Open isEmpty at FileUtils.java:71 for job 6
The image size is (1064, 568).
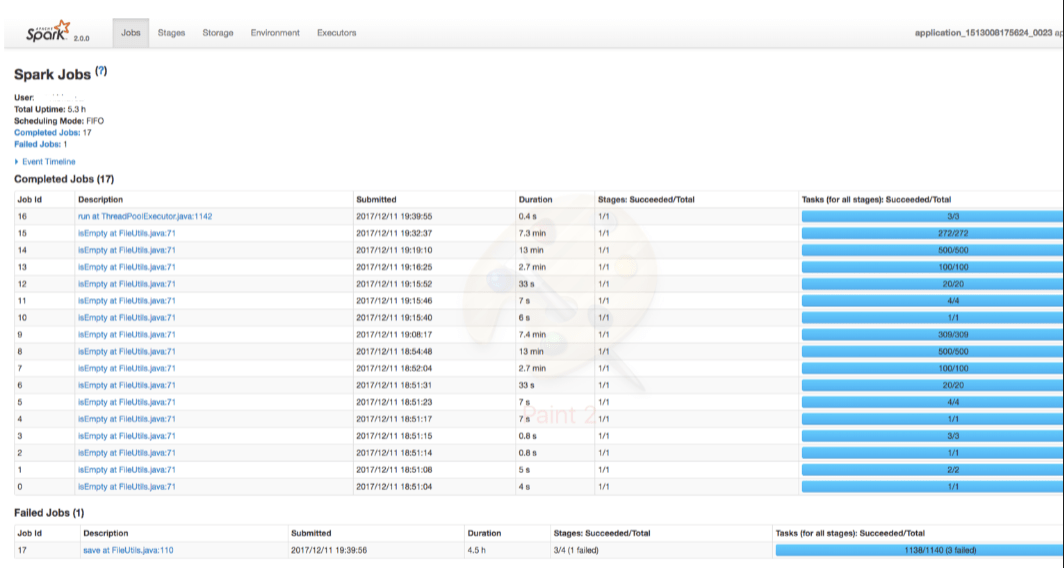(127, 385)
